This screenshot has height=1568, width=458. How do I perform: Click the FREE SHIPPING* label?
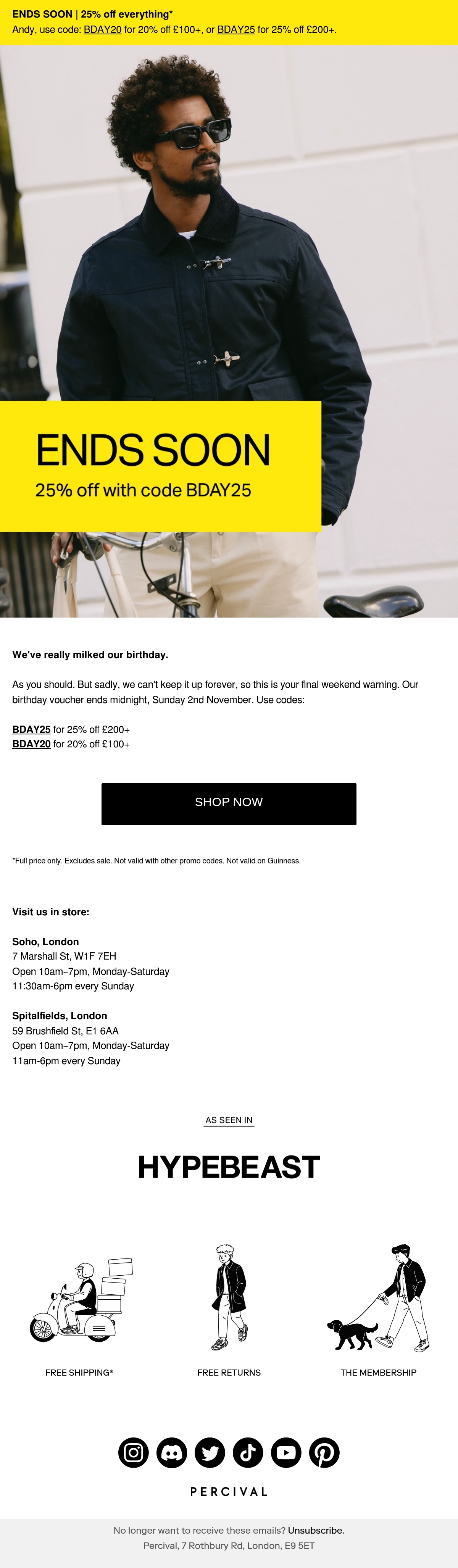pyautogui.click(x=79, y=1372)
